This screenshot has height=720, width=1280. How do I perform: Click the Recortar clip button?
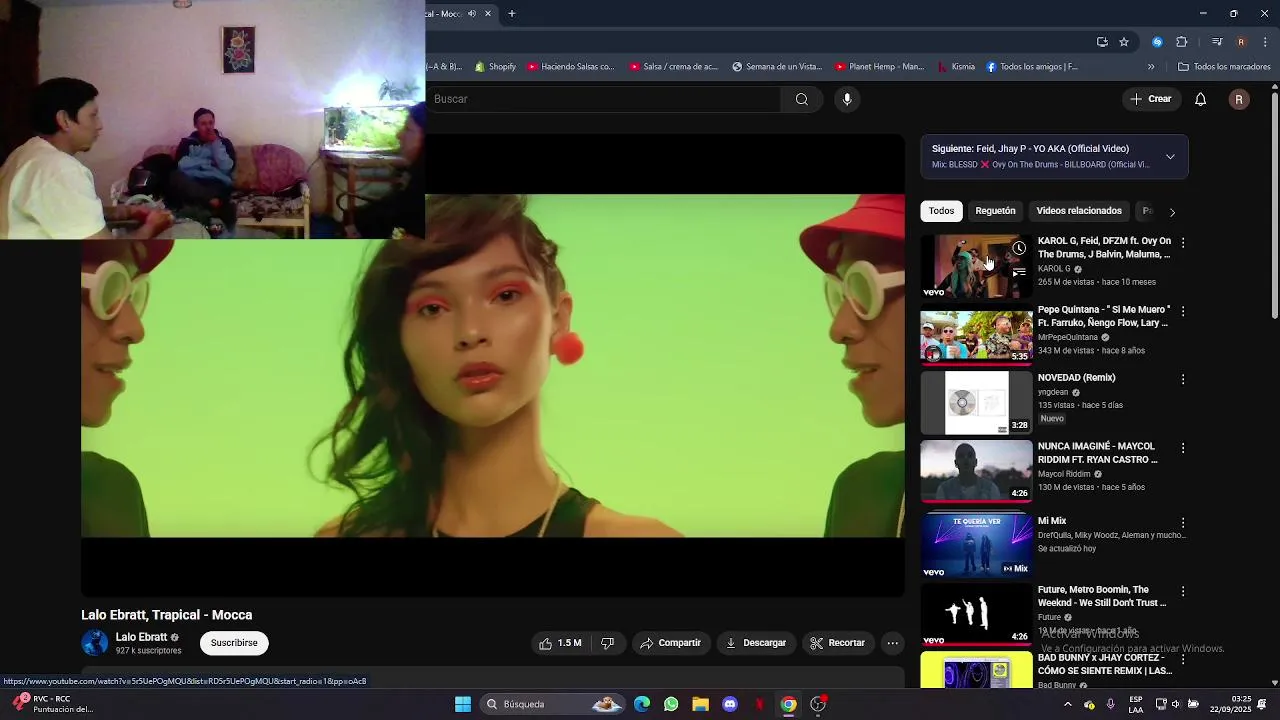tap(838, 643)
